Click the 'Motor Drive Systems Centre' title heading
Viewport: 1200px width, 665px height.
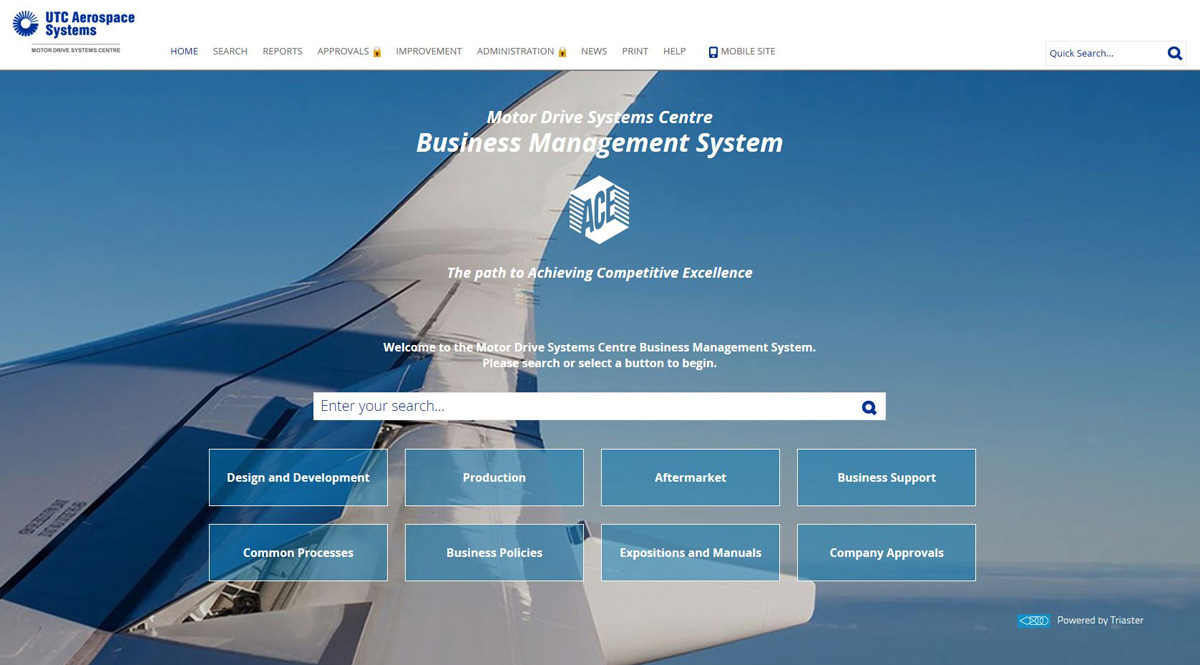[x=599, y=117]
